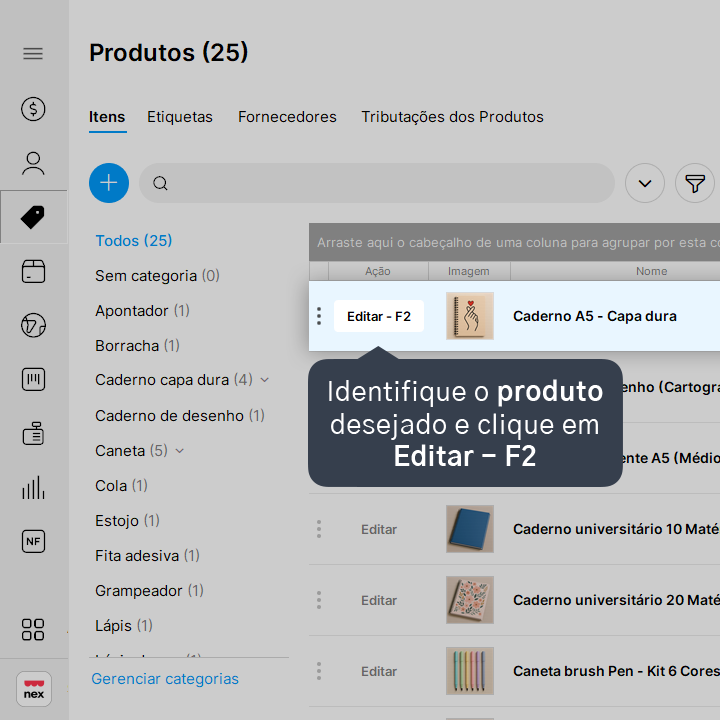The height and width of the screenshot is (720, 720).
Task: Open the sales dollar-sign icon in the sidebar
Action: coord(33,109)
